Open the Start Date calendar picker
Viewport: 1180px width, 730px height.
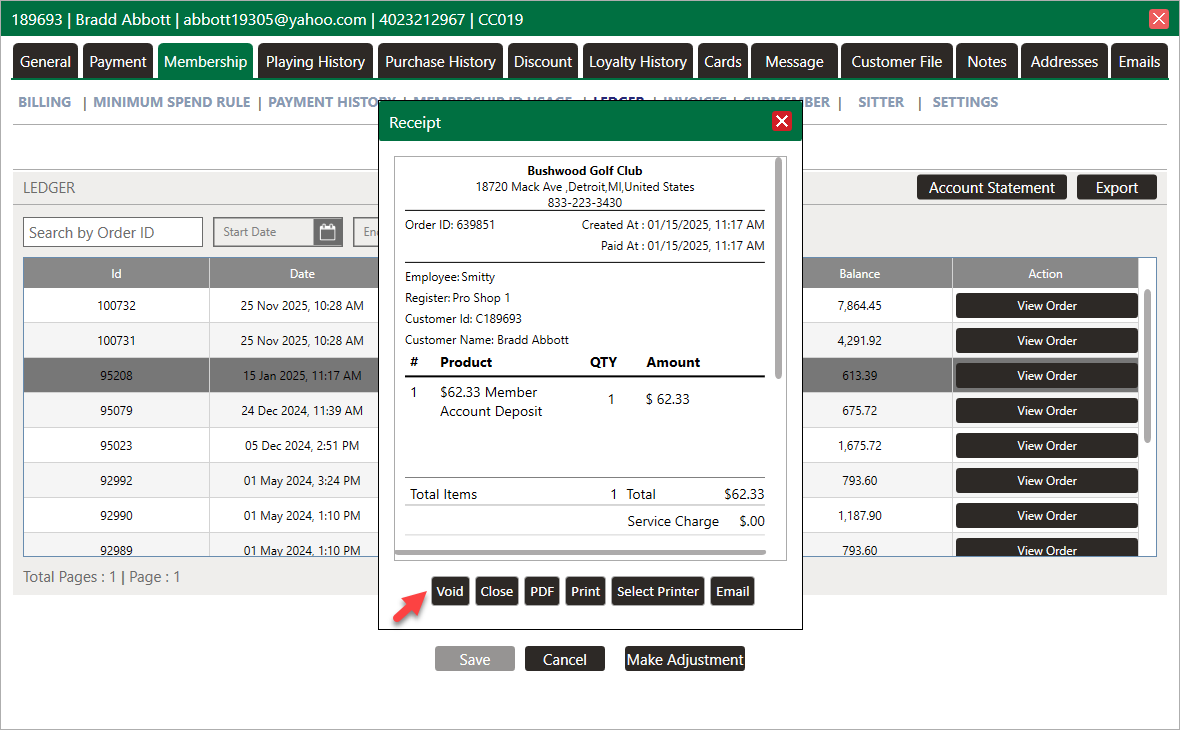328,232
